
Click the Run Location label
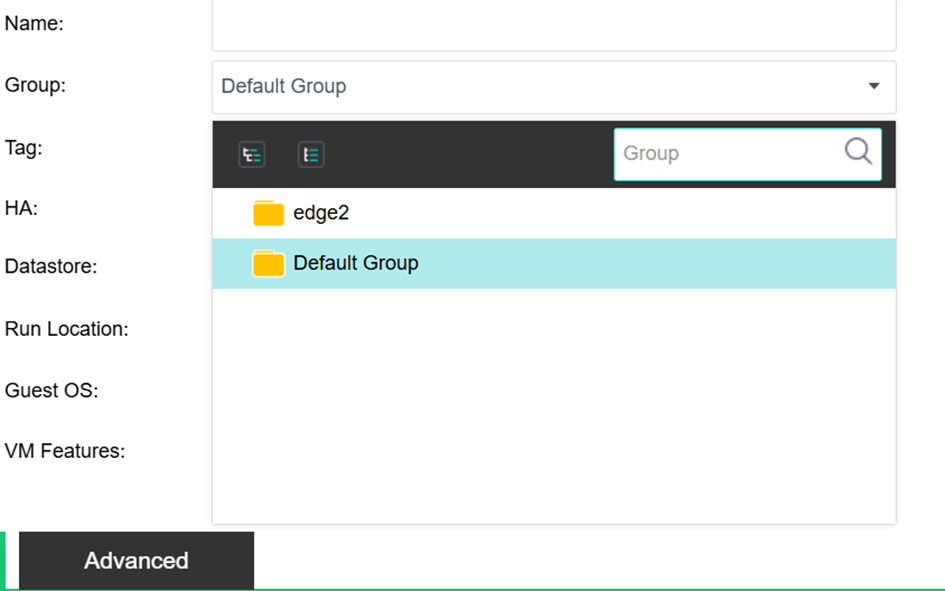tap(66, 329)
